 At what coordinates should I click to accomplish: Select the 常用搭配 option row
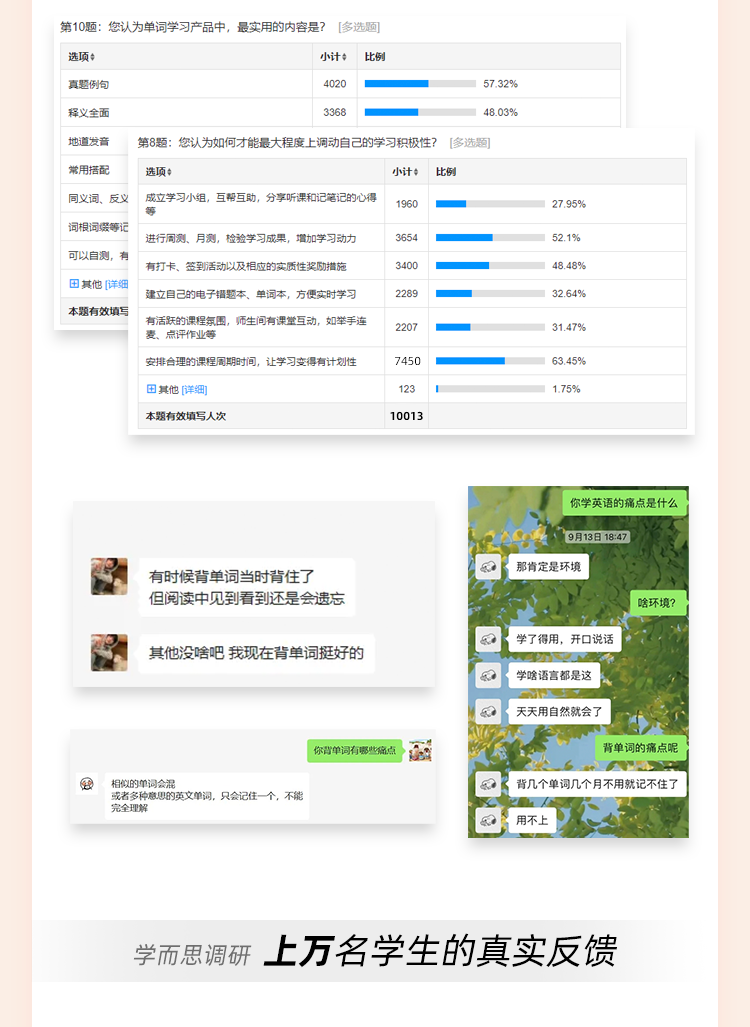(95, 170)
